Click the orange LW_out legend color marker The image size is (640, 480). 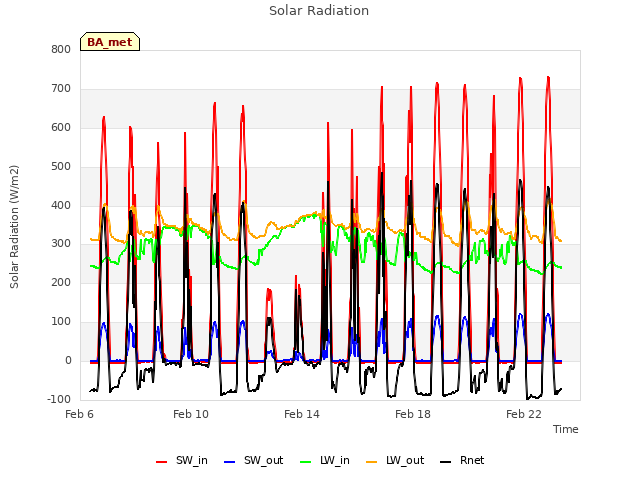[371, 462]
